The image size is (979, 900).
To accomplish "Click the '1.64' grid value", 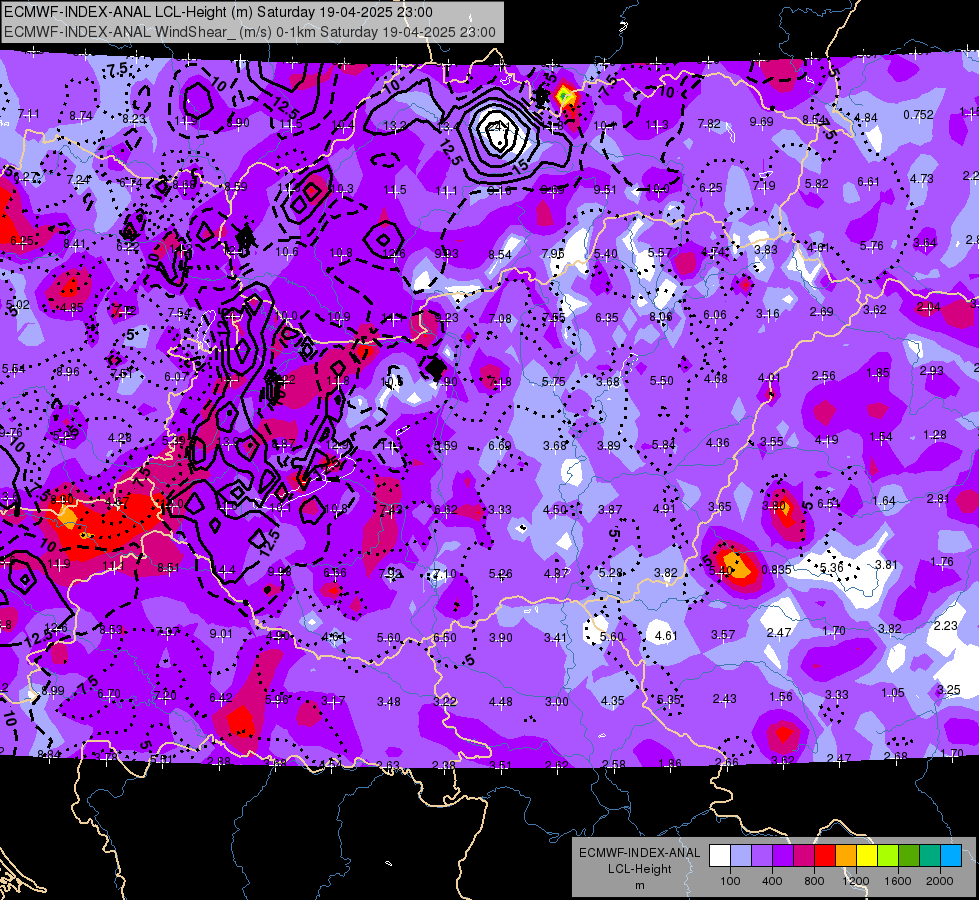I will [x=884, y=501].
